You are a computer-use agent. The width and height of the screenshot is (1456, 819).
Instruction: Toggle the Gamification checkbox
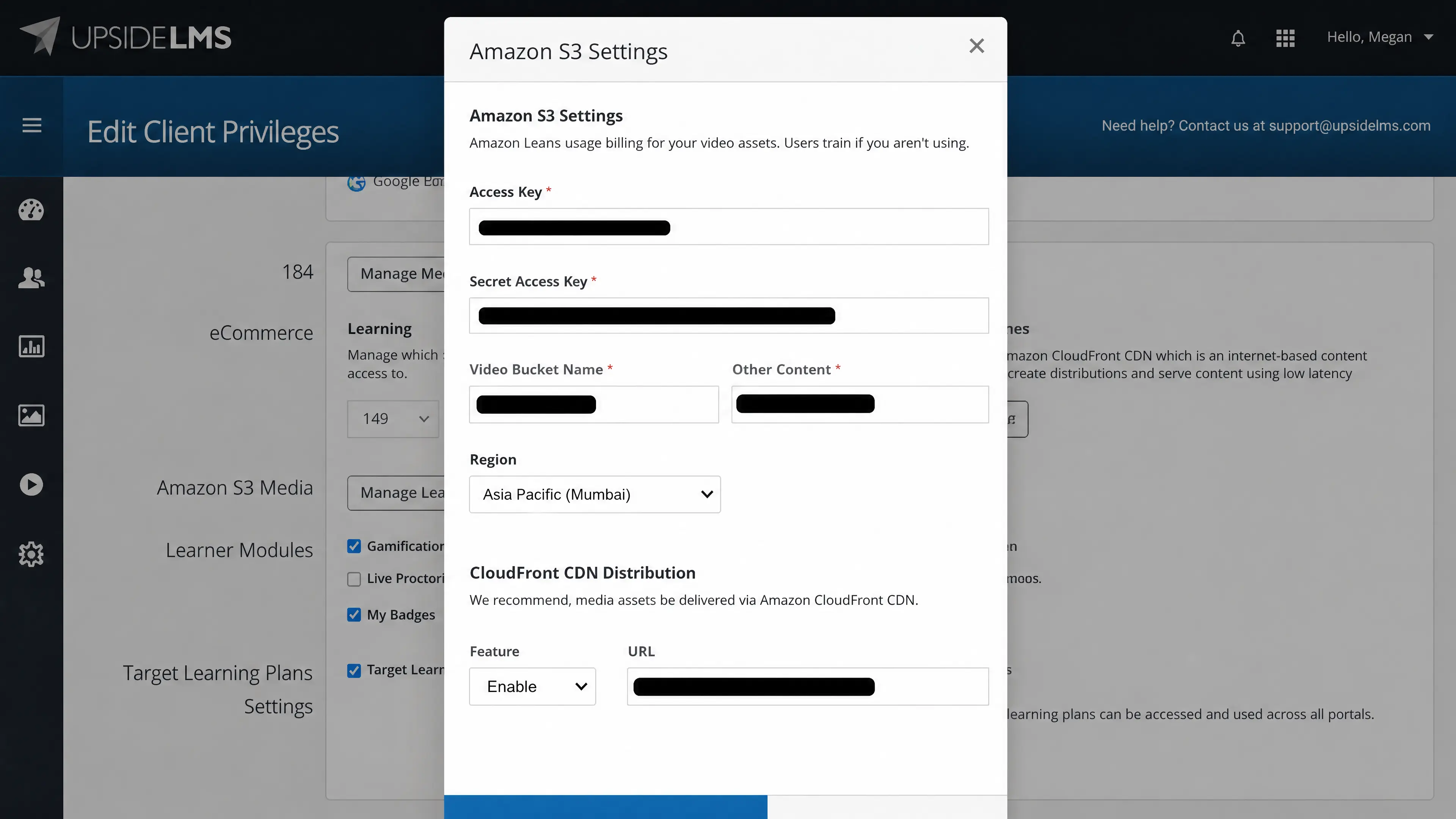pyautogui.click(x=354, y=546)
